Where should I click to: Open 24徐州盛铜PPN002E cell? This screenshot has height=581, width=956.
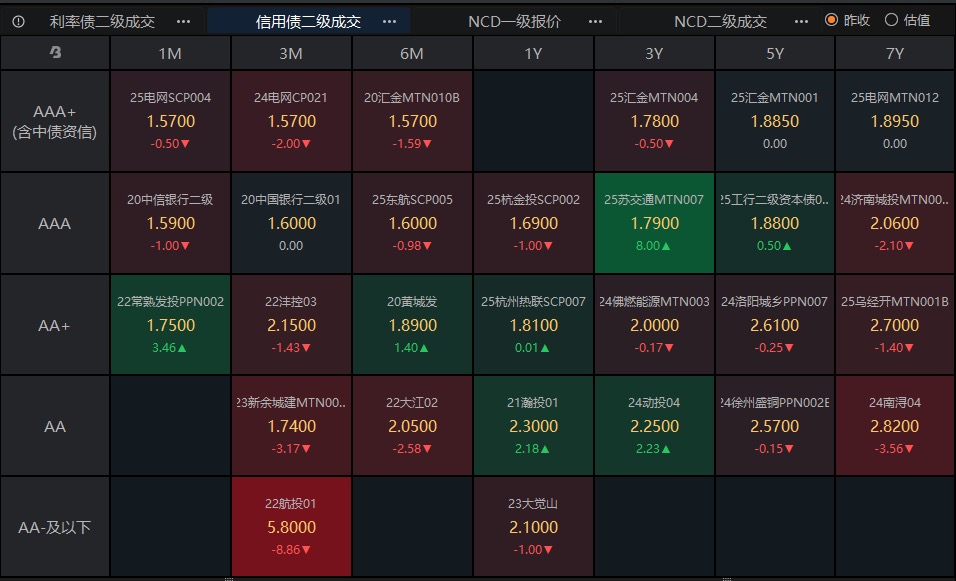pos(775,426)
